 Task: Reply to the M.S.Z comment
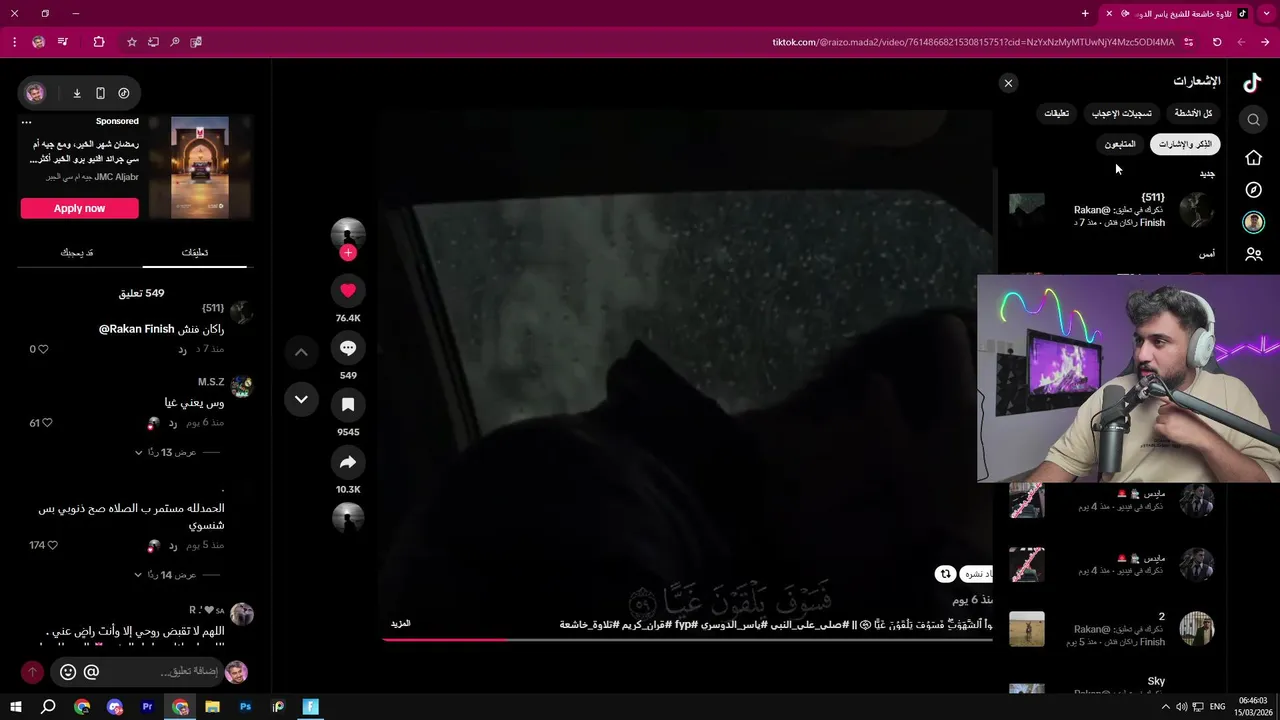(173, 423)
